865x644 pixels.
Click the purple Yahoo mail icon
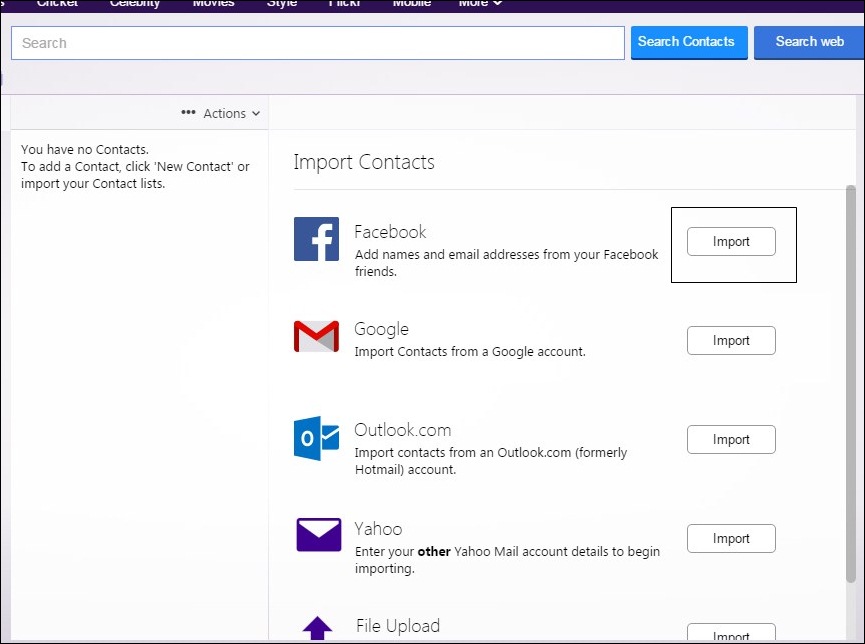click(x=318, y=534)
